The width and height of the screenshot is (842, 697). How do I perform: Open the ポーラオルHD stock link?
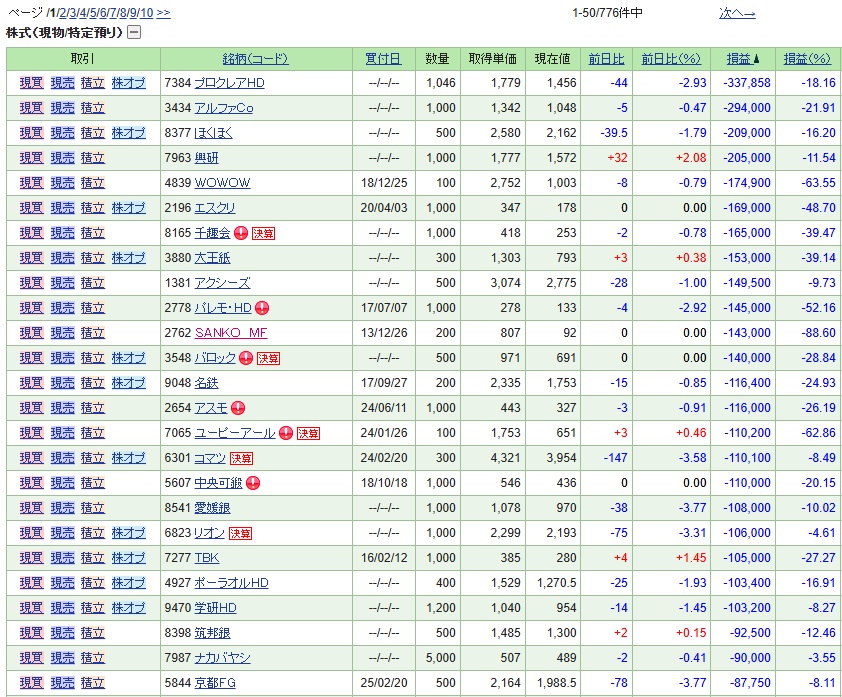coord(231,583)
